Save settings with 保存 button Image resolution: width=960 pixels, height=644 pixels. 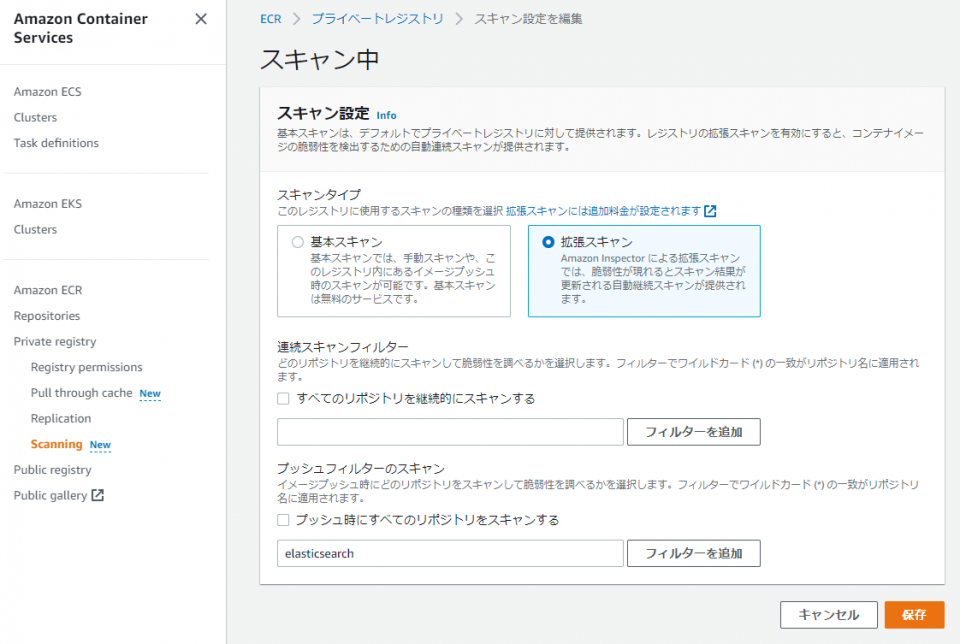pyautogui.click(x=914, y=615)
